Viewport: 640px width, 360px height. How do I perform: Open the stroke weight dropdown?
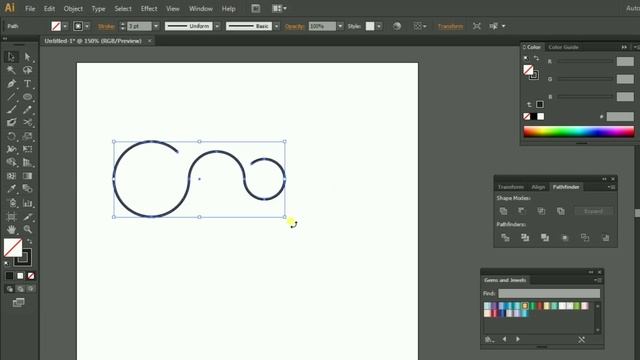click(x=156, y=26)
